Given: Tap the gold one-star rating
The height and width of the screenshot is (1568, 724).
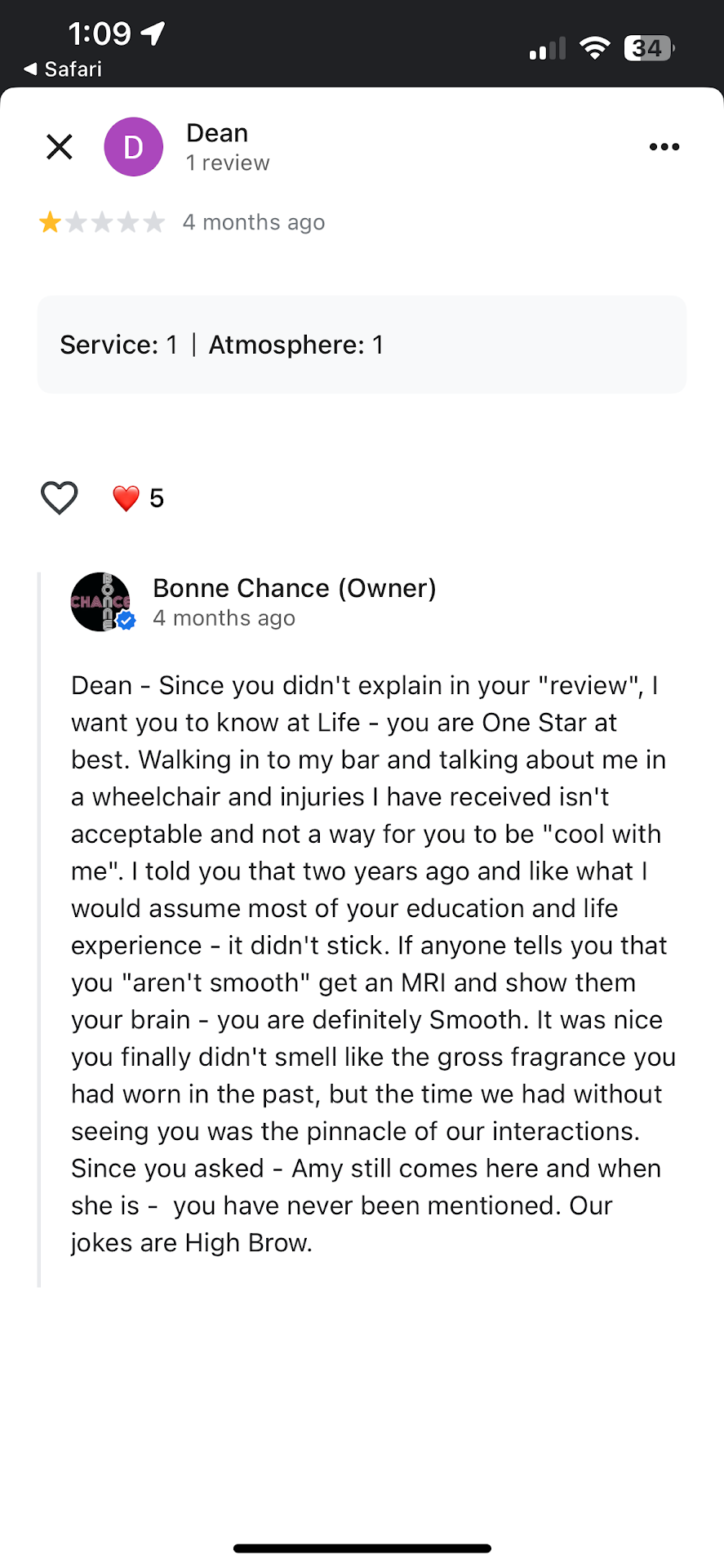Looking at the screenshot, I should point(51,222).
